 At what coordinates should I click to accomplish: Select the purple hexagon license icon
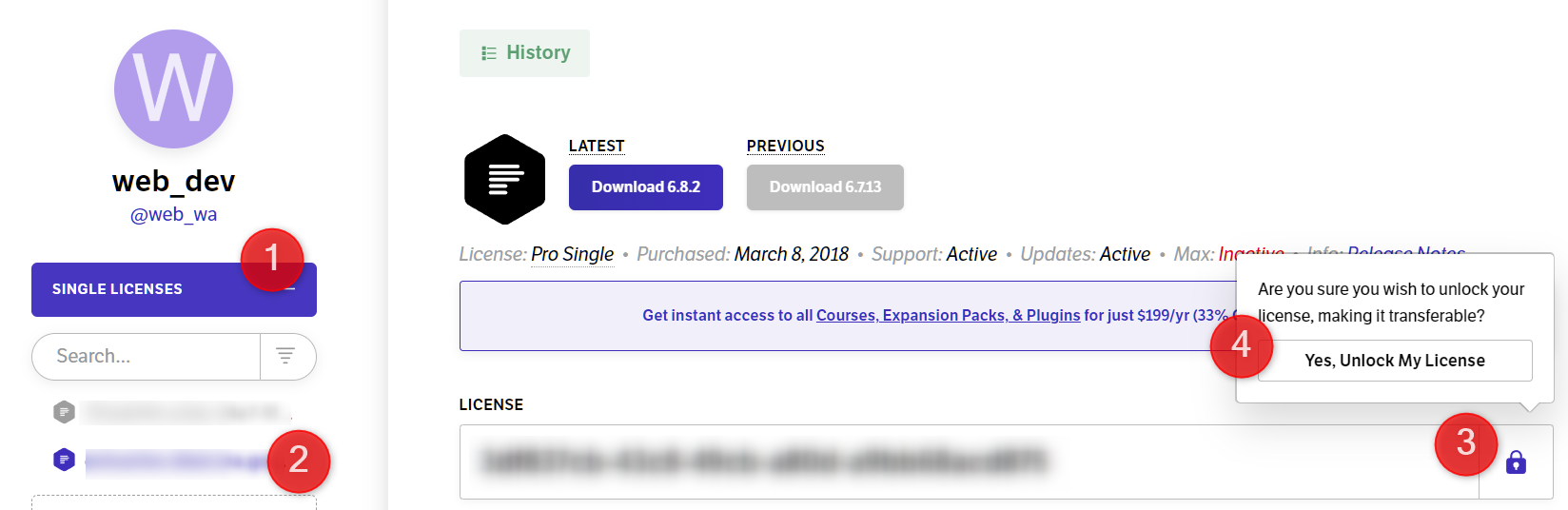pyautogui.click(x=64, y=461)
